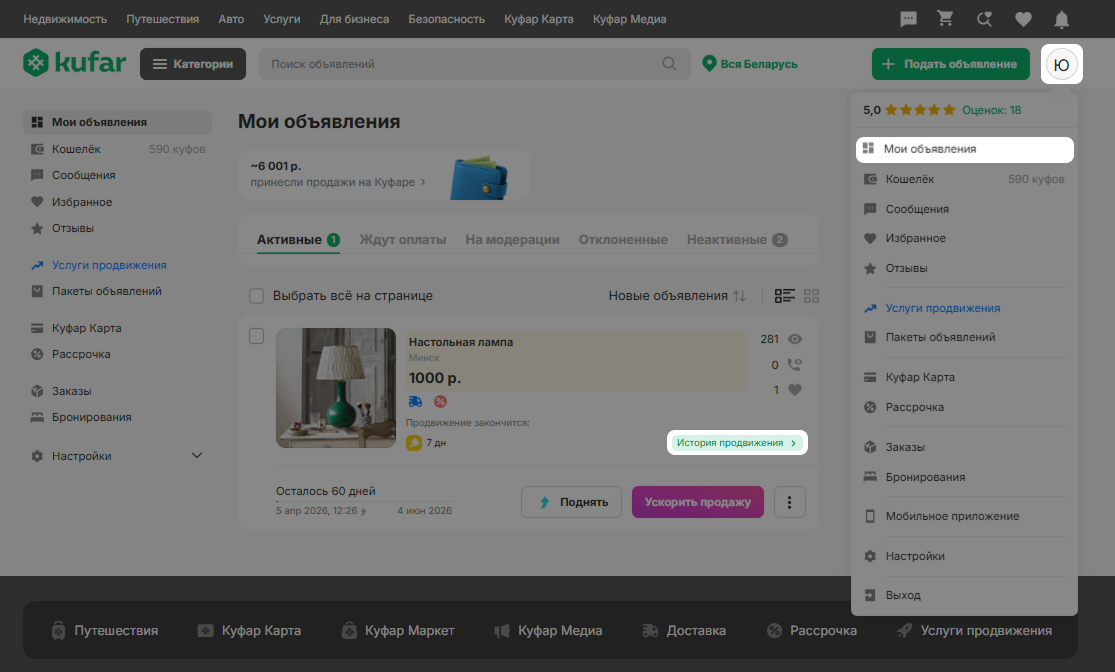Click Поднять button
Screen dimensions: 1115x672
coord(572,502)
